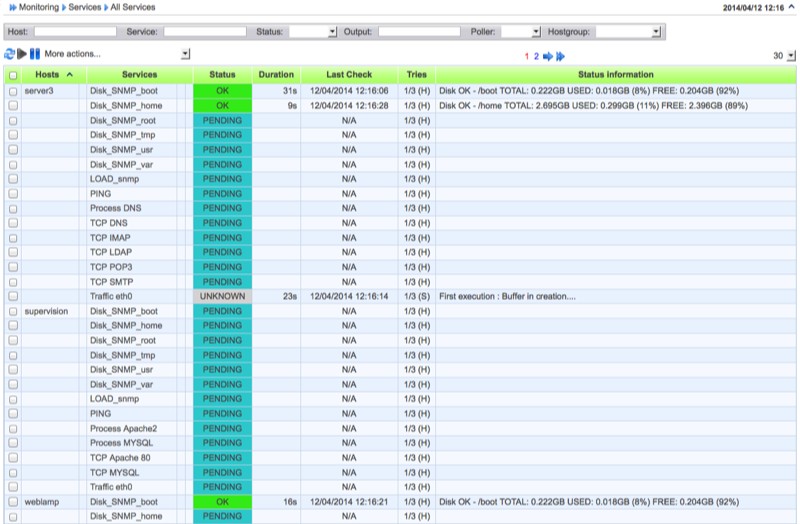Click the Last Check column header
The image size is (800, 524).
[x=349, y=75]
